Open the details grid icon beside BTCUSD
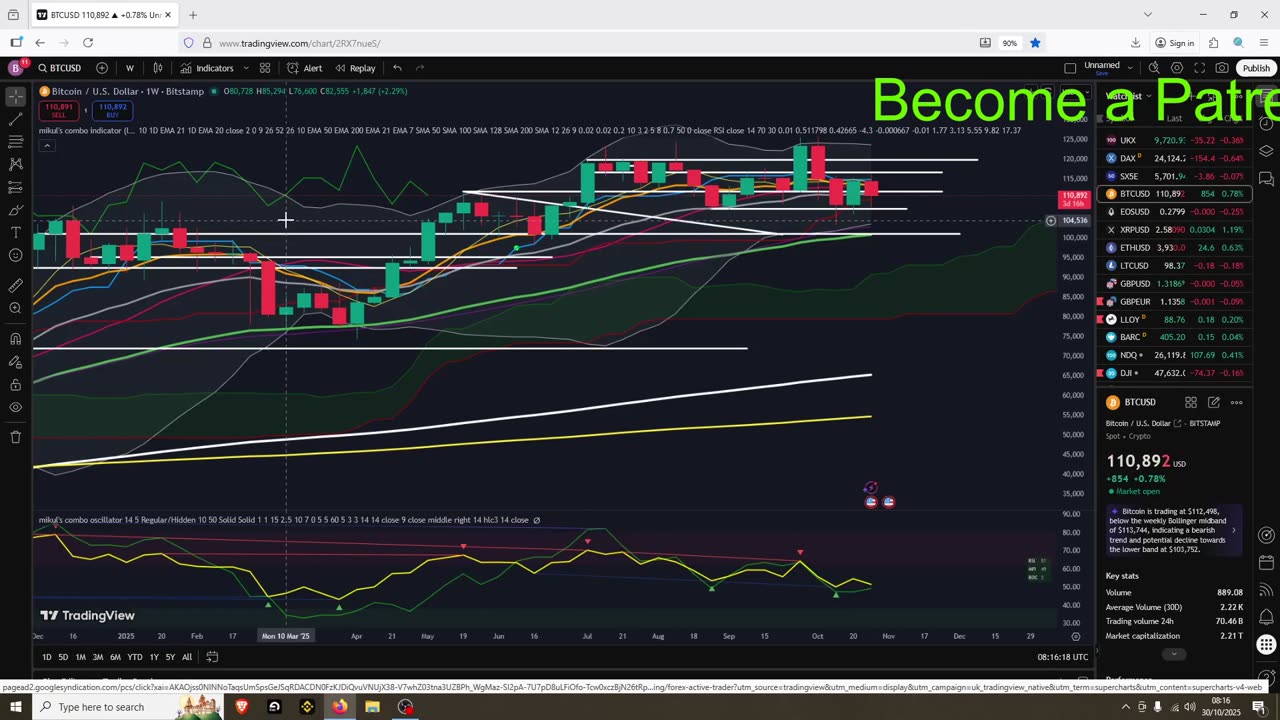1280x720 pixels. click(1191, 402)
